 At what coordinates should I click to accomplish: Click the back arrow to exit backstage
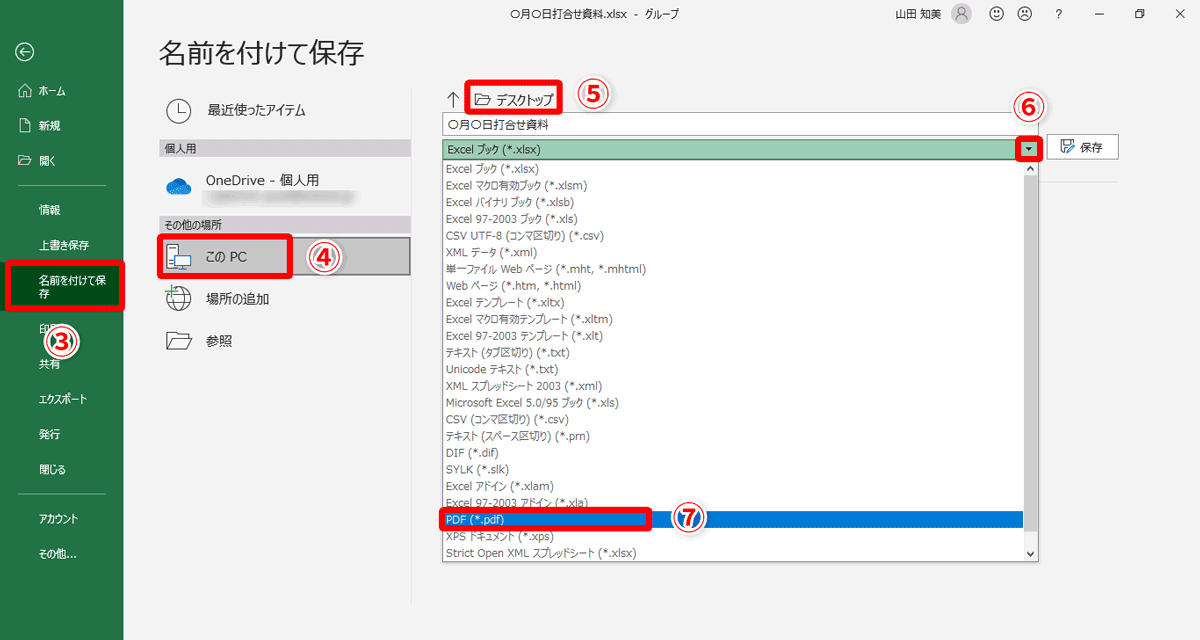point(24,52)
